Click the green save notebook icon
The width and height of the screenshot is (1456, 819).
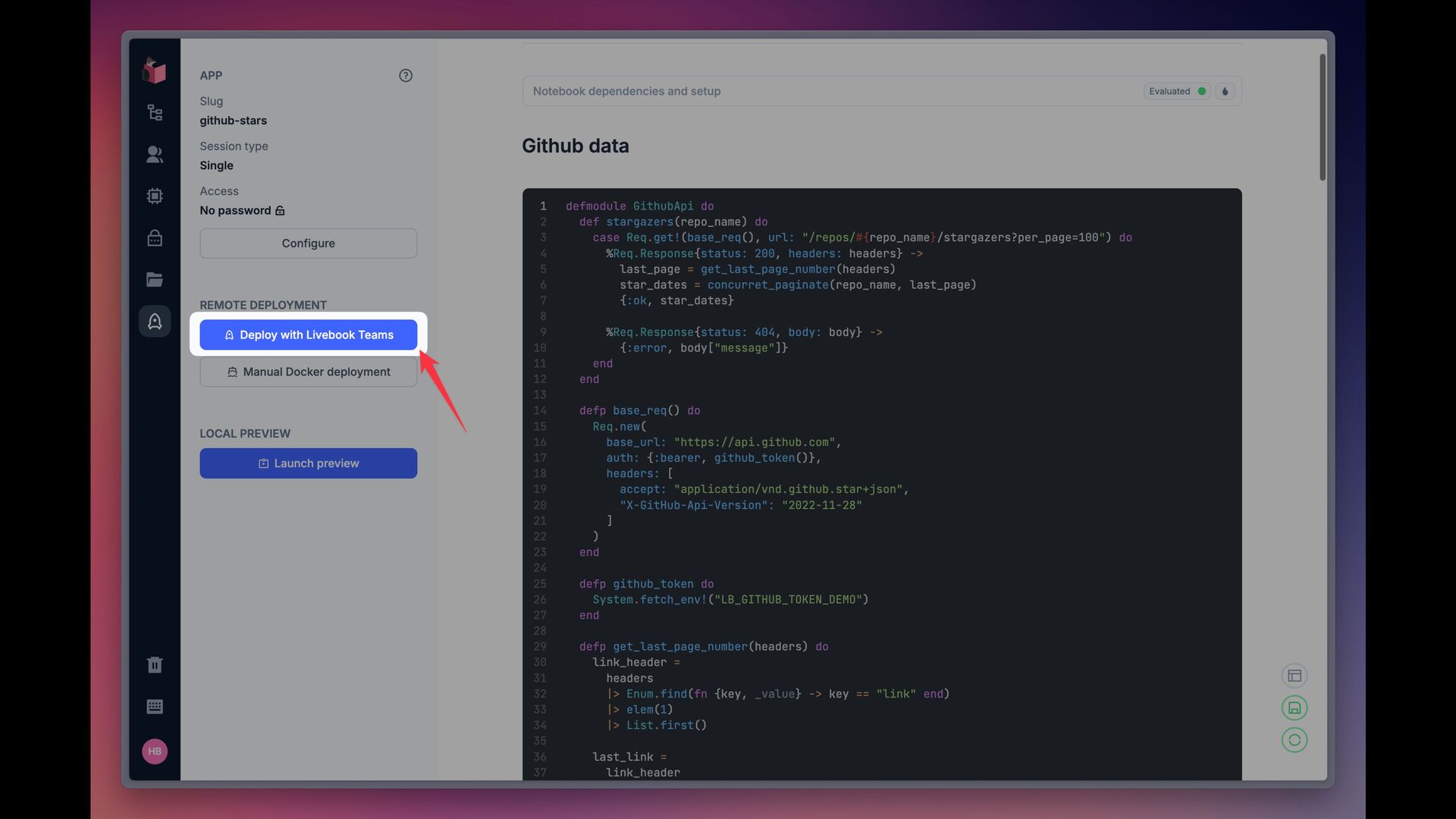point(1294,708)
